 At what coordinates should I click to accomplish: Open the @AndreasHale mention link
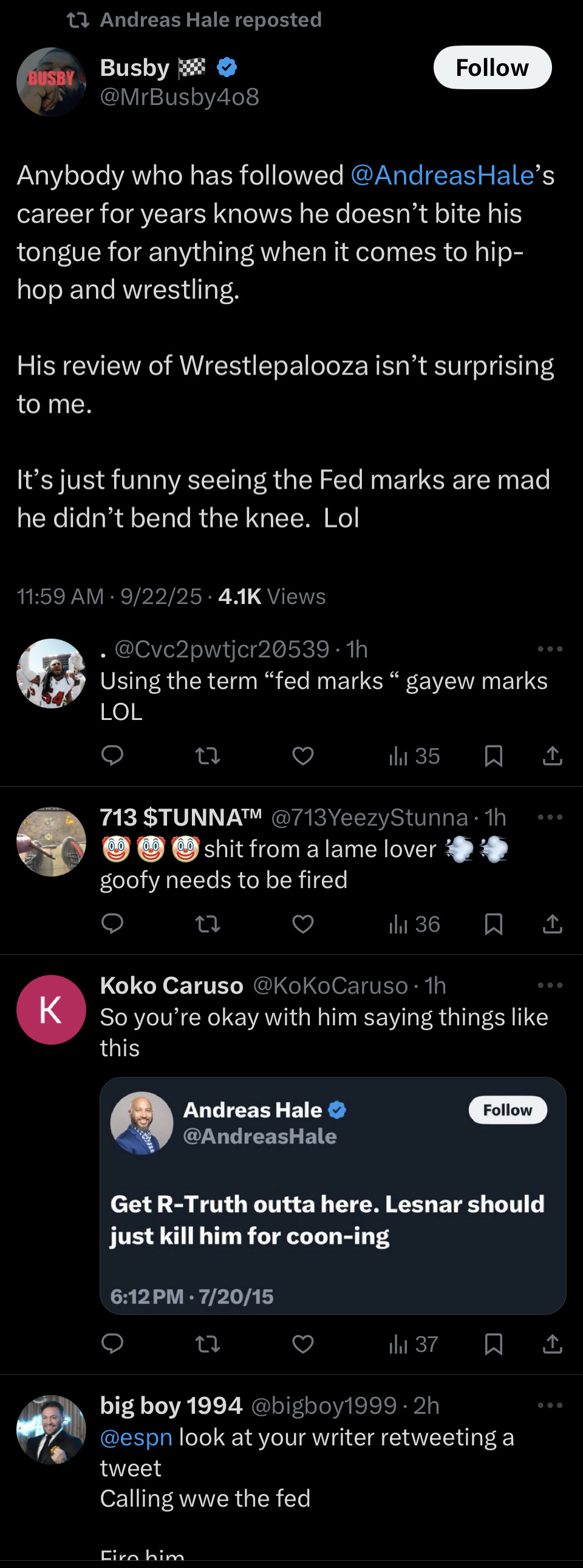(442, 175)
